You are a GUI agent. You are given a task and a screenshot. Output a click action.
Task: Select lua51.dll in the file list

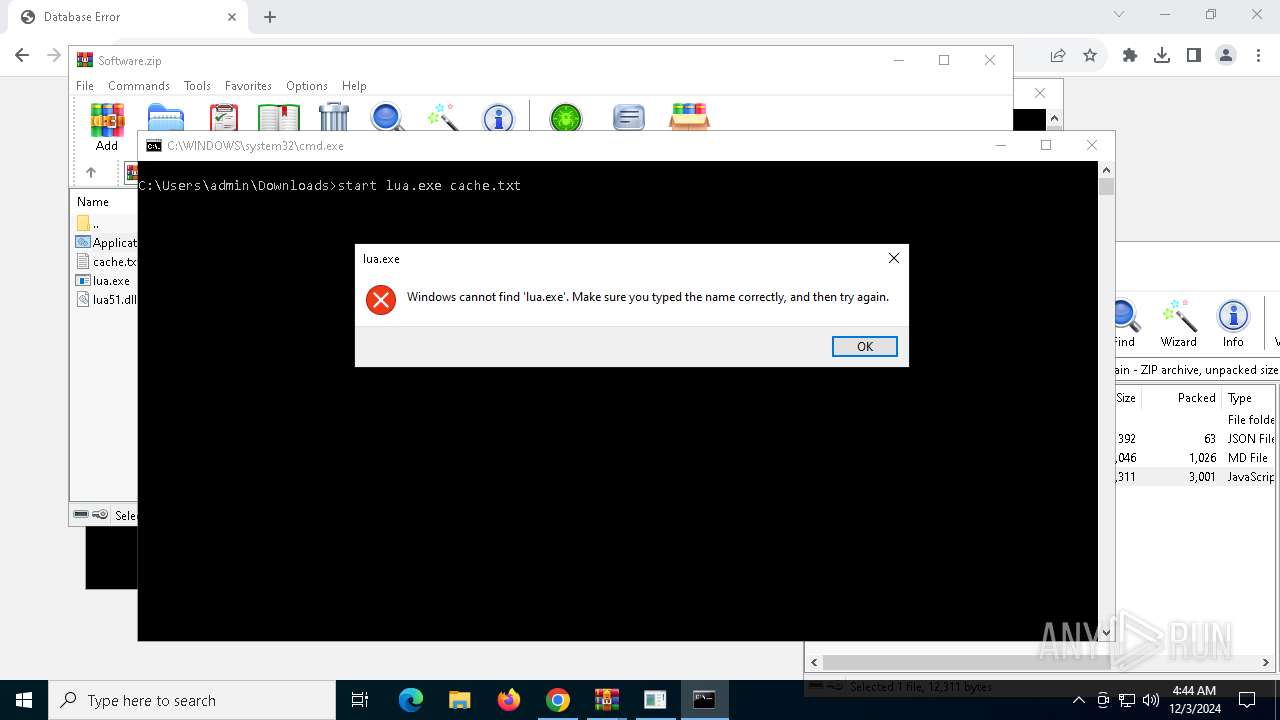click(x=105, y=300)
